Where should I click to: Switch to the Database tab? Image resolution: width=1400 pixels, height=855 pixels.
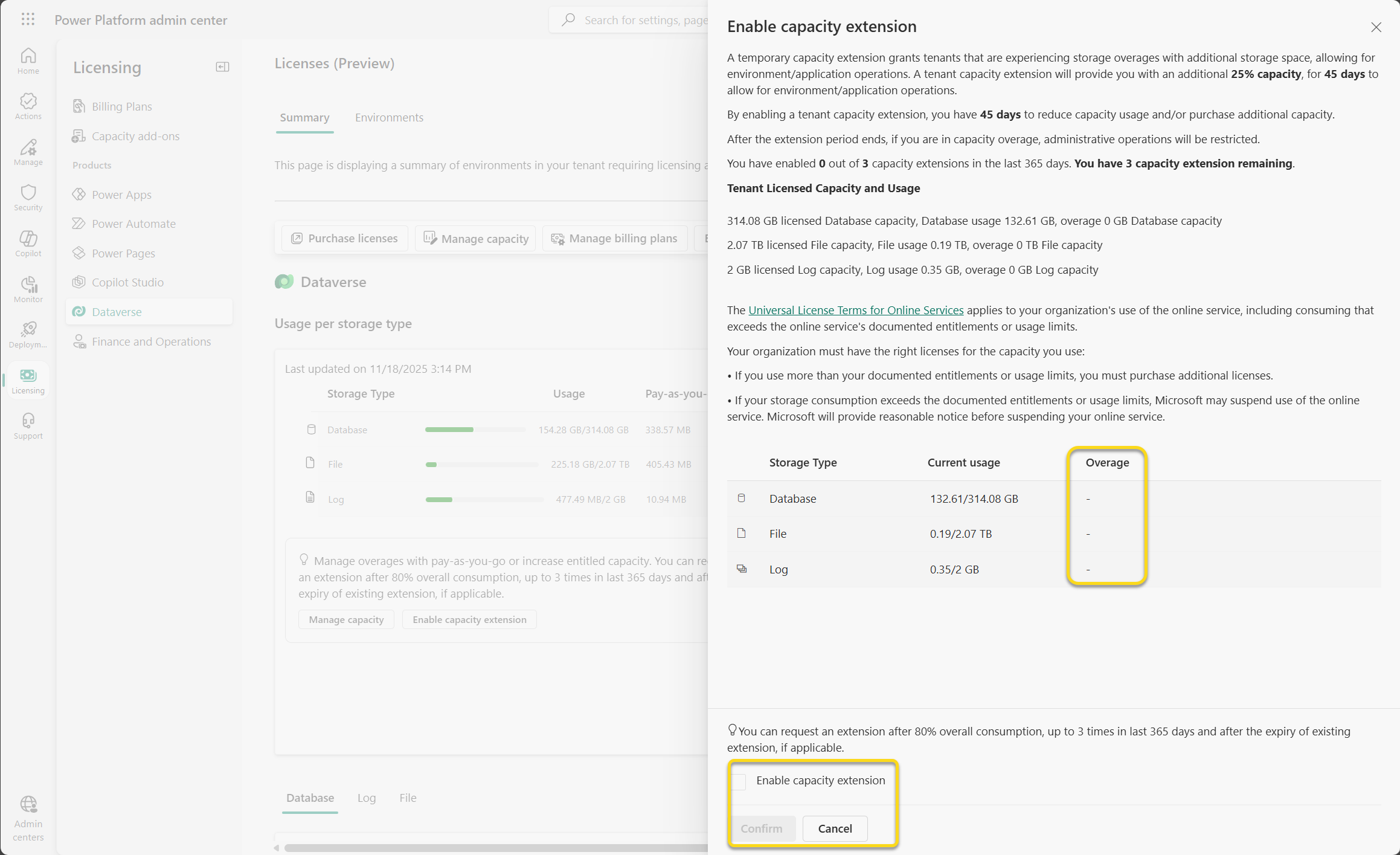click(x=310, y=798)
